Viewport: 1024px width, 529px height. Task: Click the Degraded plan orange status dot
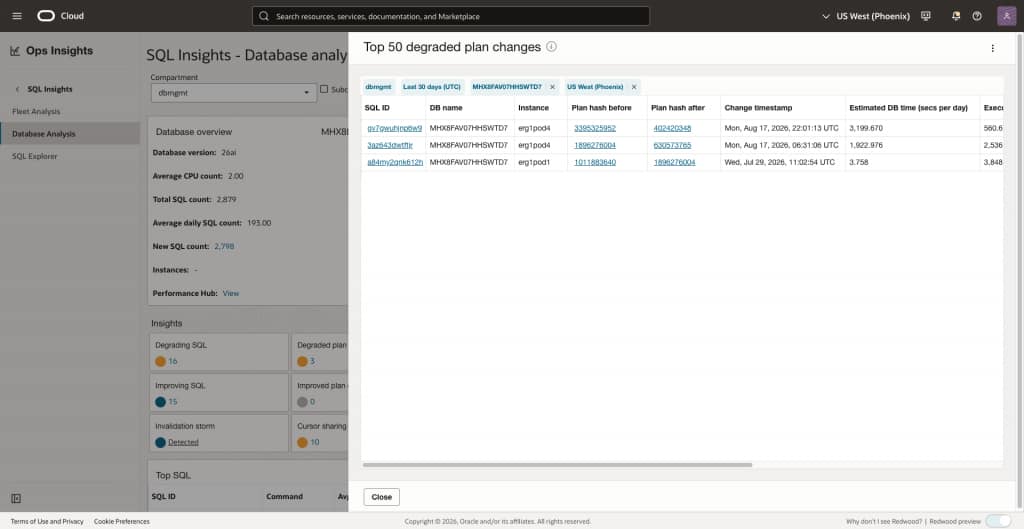(x=302, y=361)
